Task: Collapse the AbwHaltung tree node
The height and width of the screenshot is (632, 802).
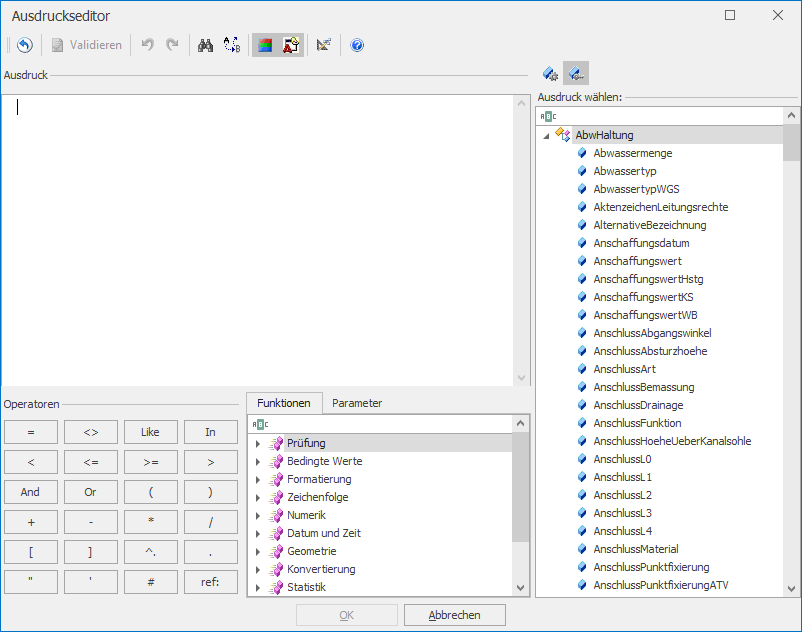Action: (546, 135)
